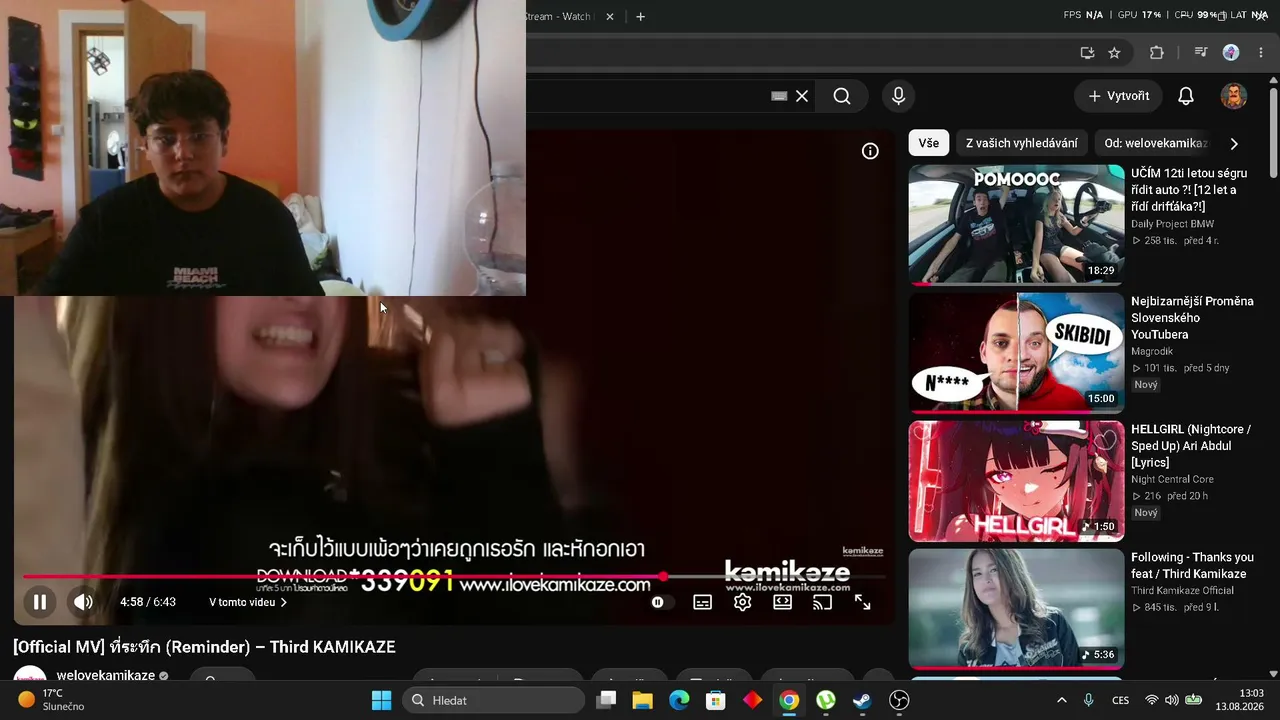Select the "Vše" filter chip
The width and height of the screenshot is (1280, 720).
coord(929,143)
